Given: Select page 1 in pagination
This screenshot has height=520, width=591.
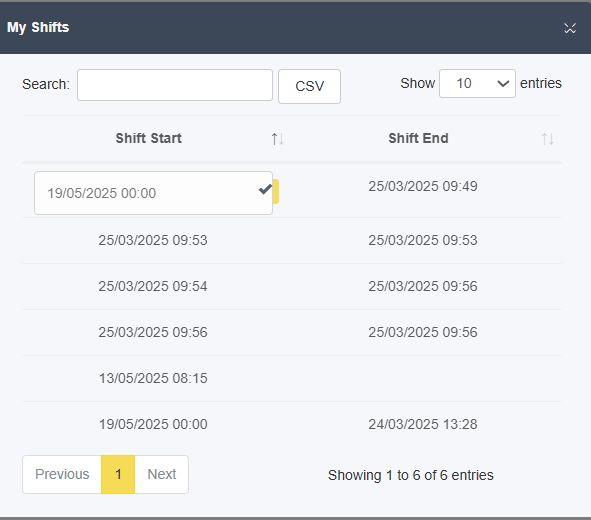Looking at the screenshot, I should point(118,474).
